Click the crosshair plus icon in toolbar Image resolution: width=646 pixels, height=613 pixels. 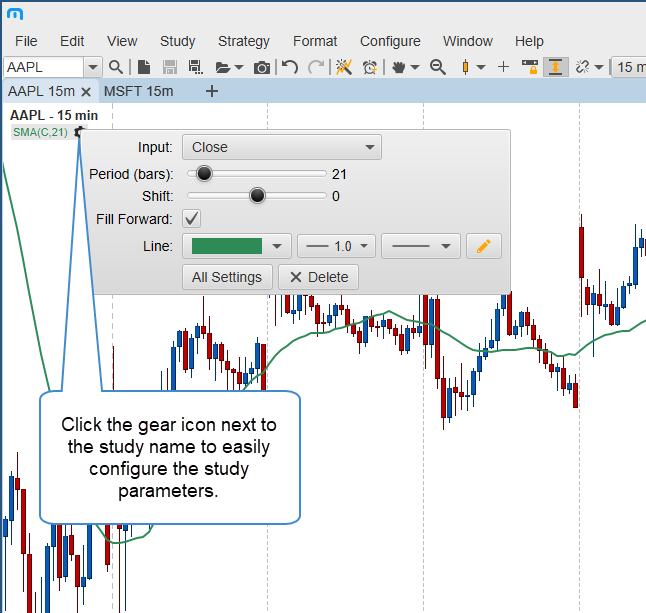tap(503, 67)
